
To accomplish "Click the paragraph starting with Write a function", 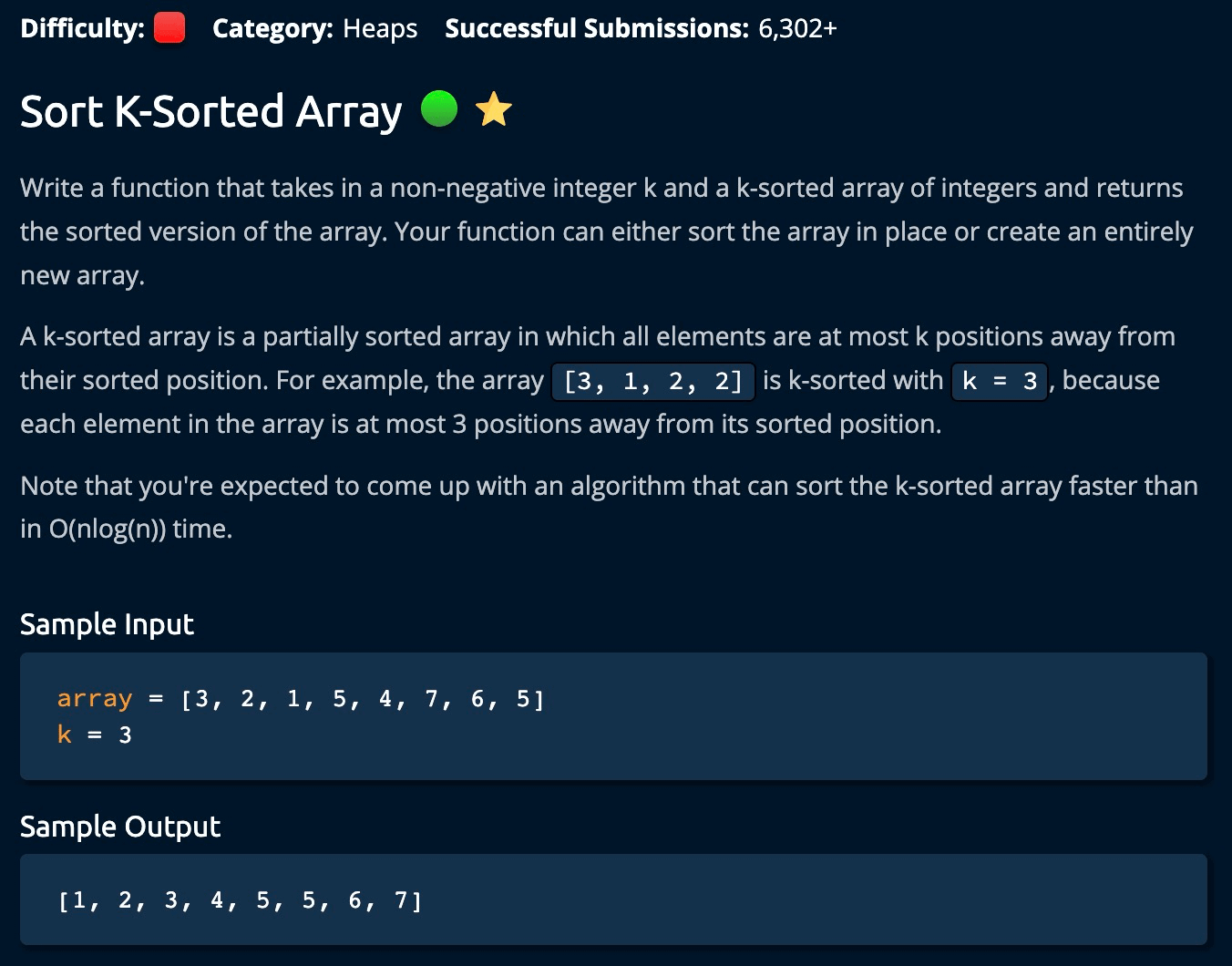I will tap(601, 231).
